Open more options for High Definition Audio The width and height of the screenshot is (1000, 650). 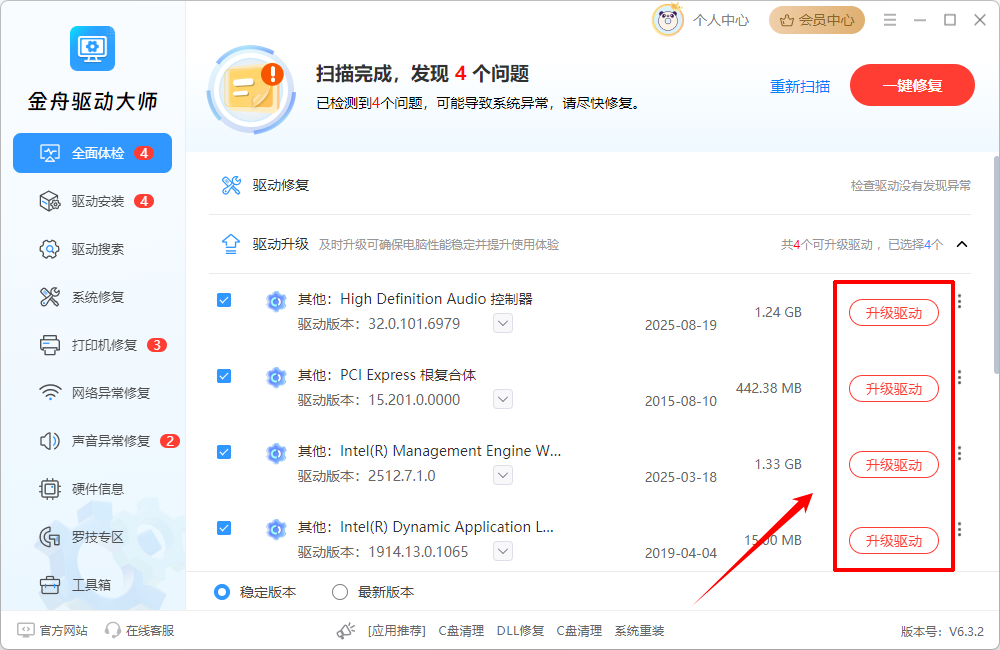click(x=960, y=301)
